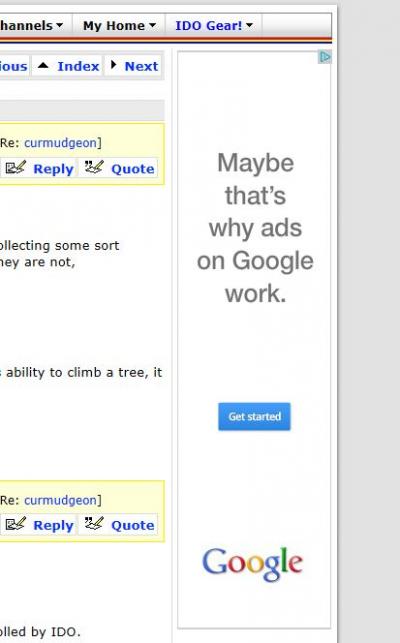
Task: Click the Google logo in the ad
Action: (x=253, y=564)
